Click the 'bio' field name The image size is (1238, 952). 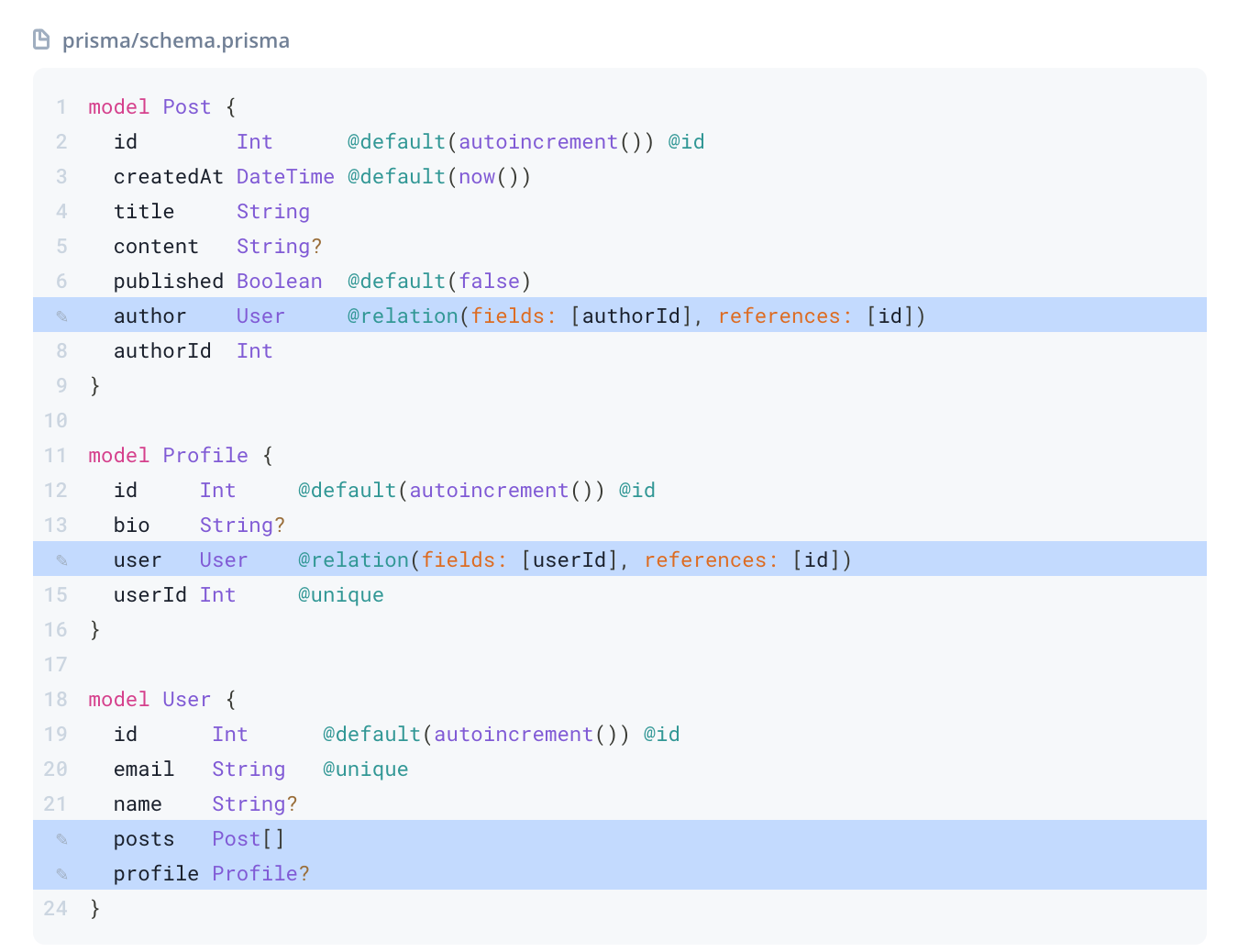(131, 526)
